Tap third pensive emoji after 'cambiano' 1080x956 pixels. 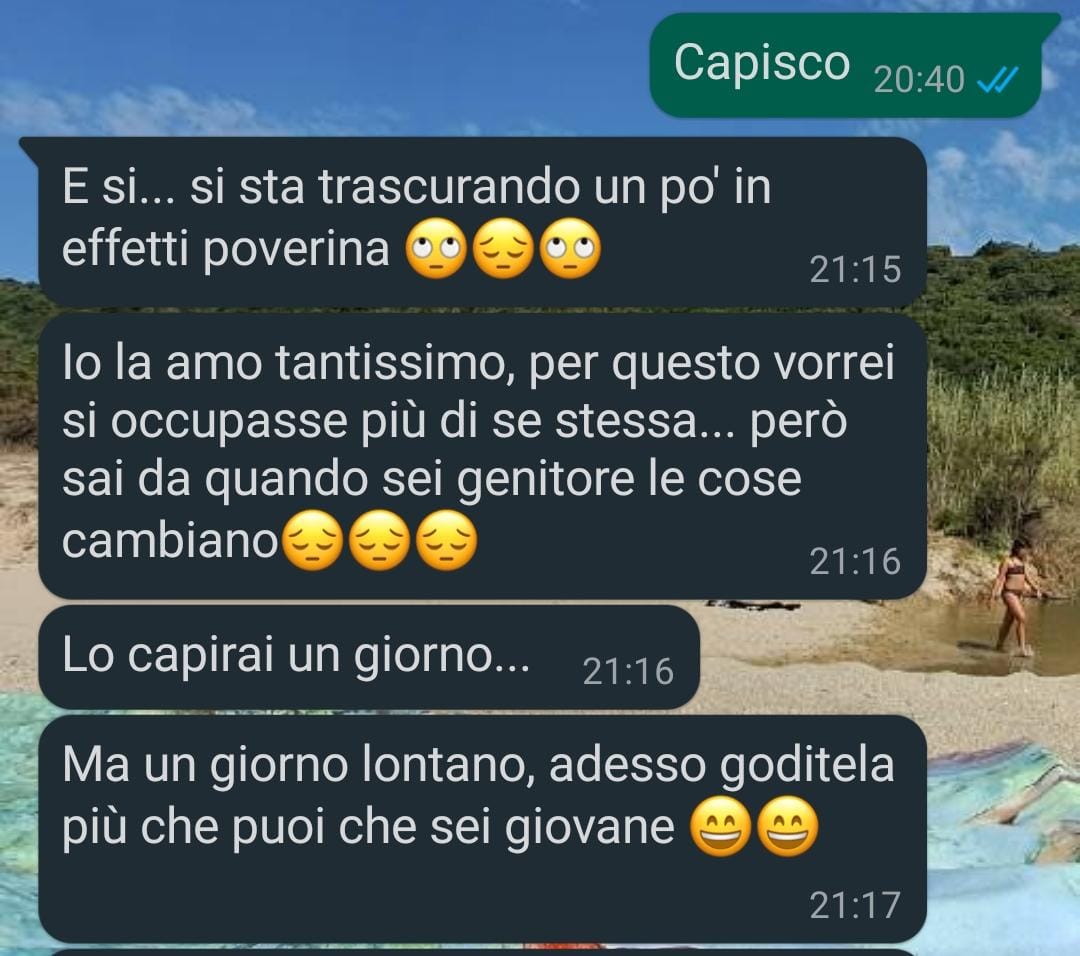(x=446, y=540)
